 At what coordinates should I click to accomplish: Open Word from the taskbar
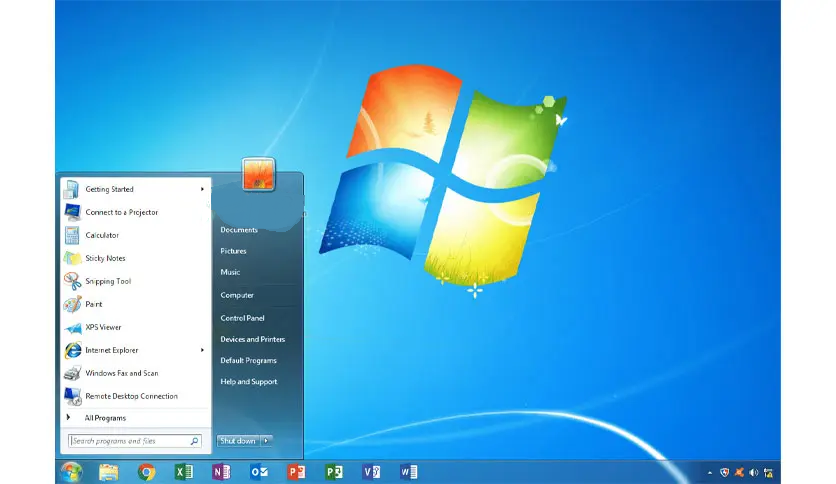pyautogui.click(x=408, y=471)
